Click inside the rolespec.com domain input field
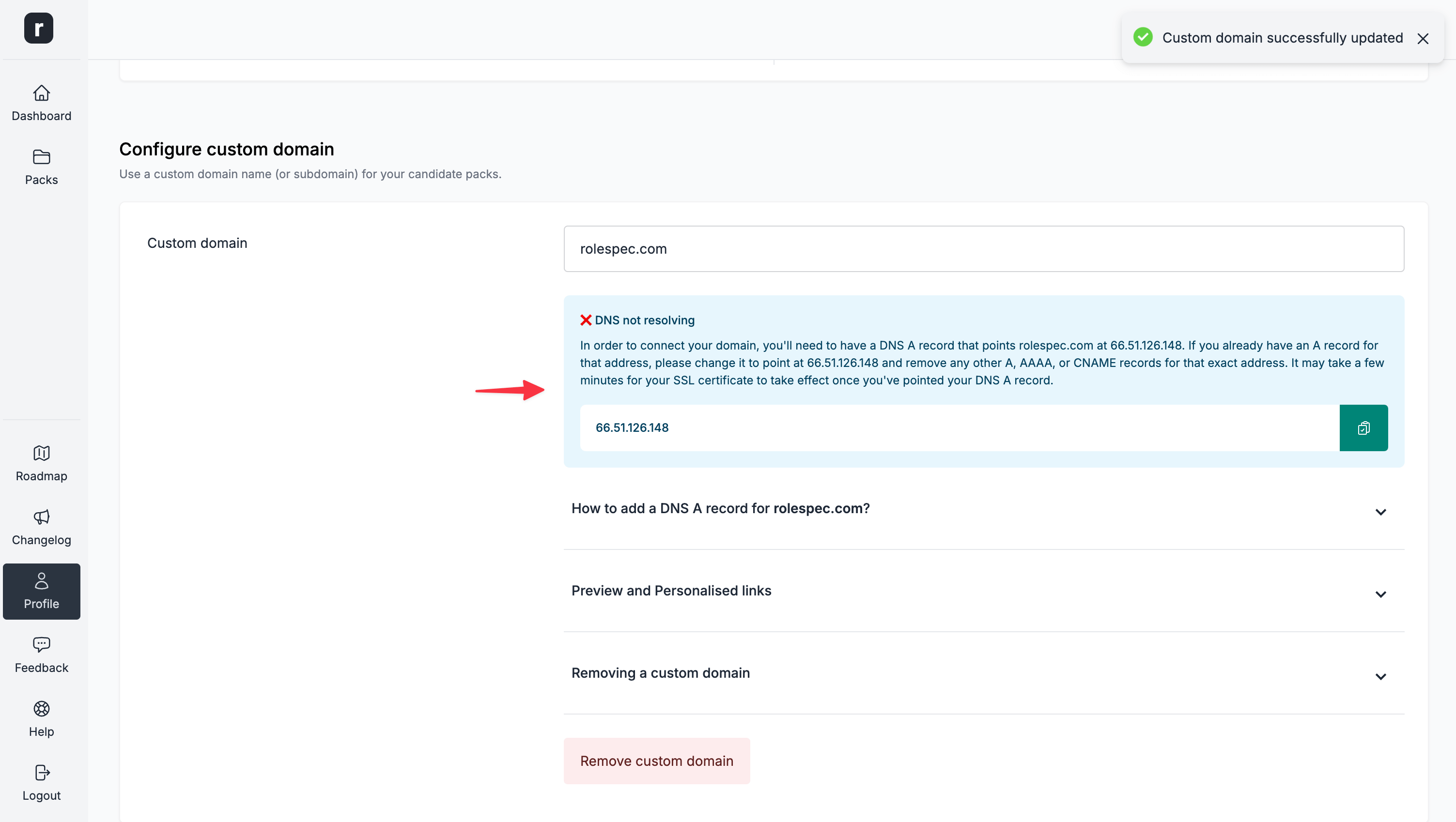 983,248
